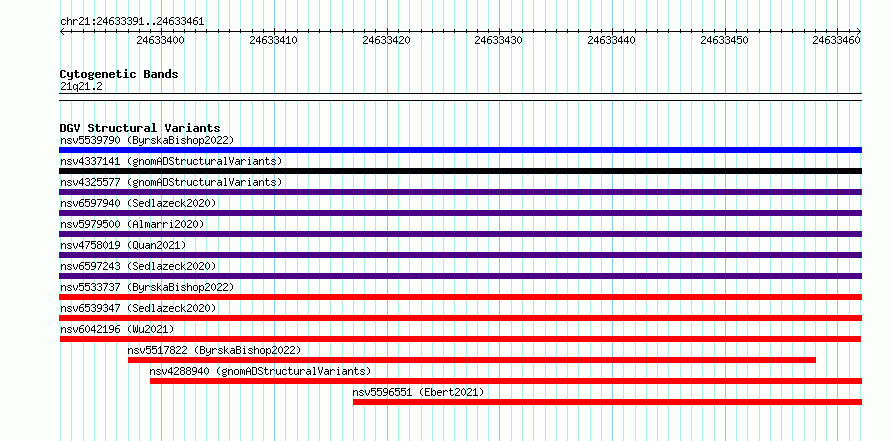
Task: Open variant nsv6597940 (Sedlazeck2020) label
Action: [x=138, y=203]
